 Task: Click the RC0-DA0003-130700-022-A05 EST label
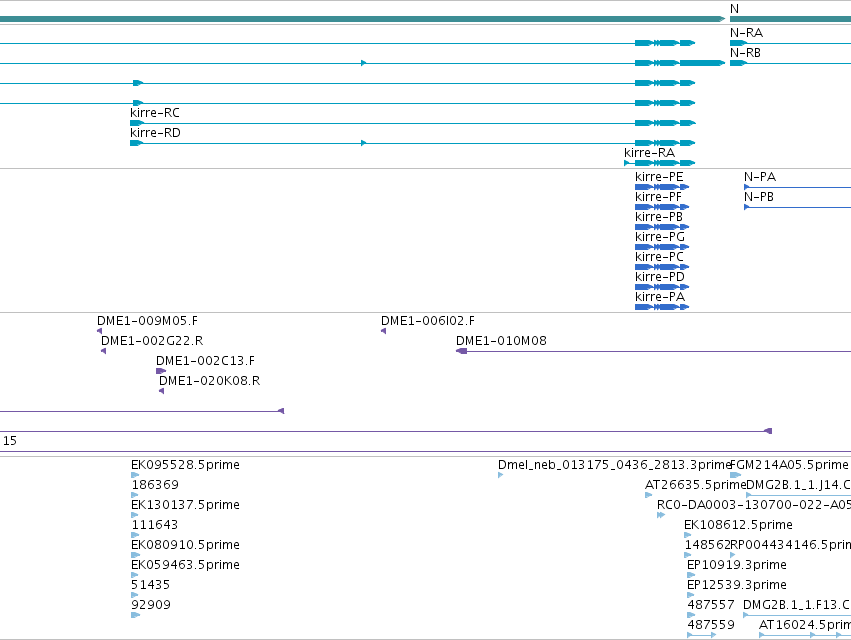click(x=754, y=505)
